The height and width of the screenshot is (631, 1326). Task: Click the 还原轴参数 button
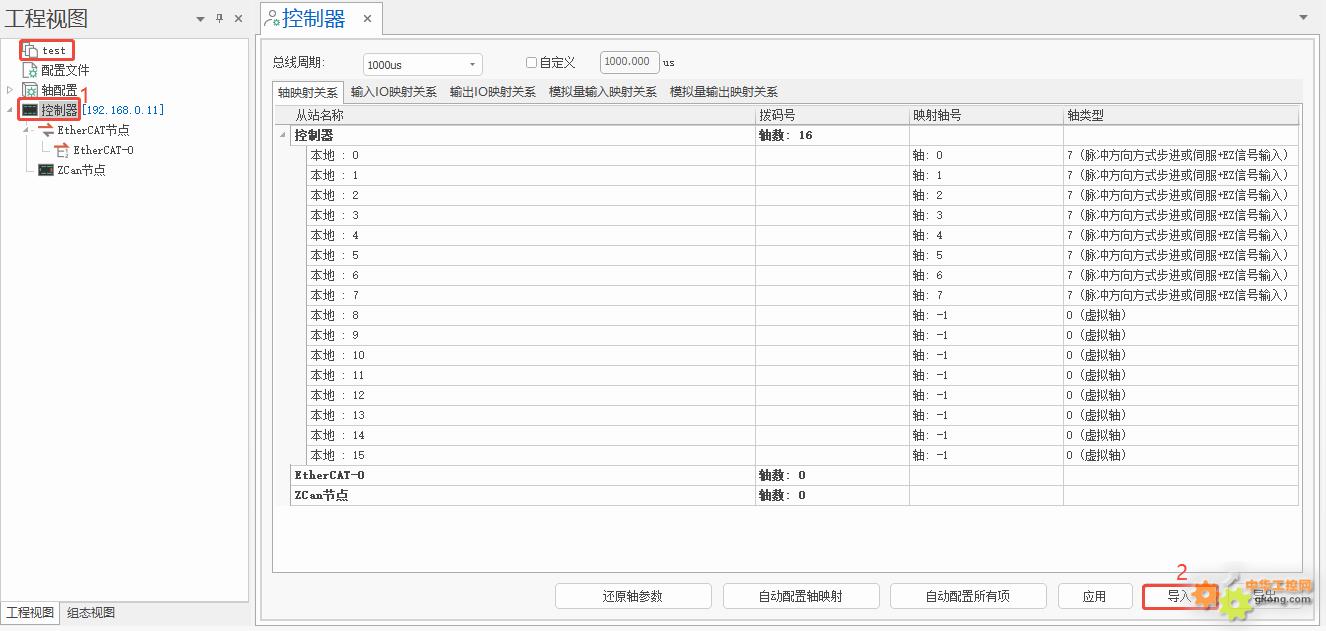[x=632, y=596]
